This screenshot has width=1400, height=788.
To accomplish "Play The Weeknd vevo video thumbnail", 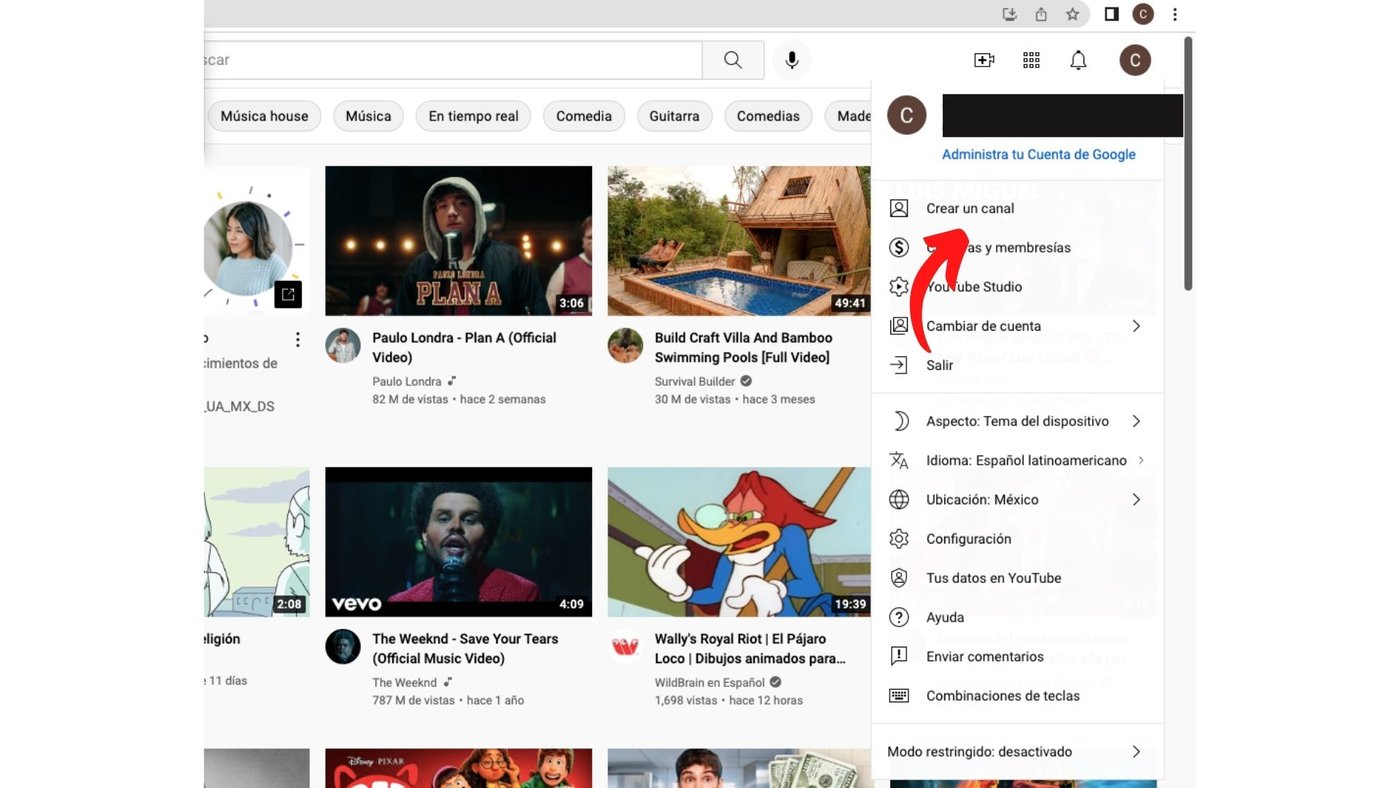I will pyautogui.click(x=458, y=542).
